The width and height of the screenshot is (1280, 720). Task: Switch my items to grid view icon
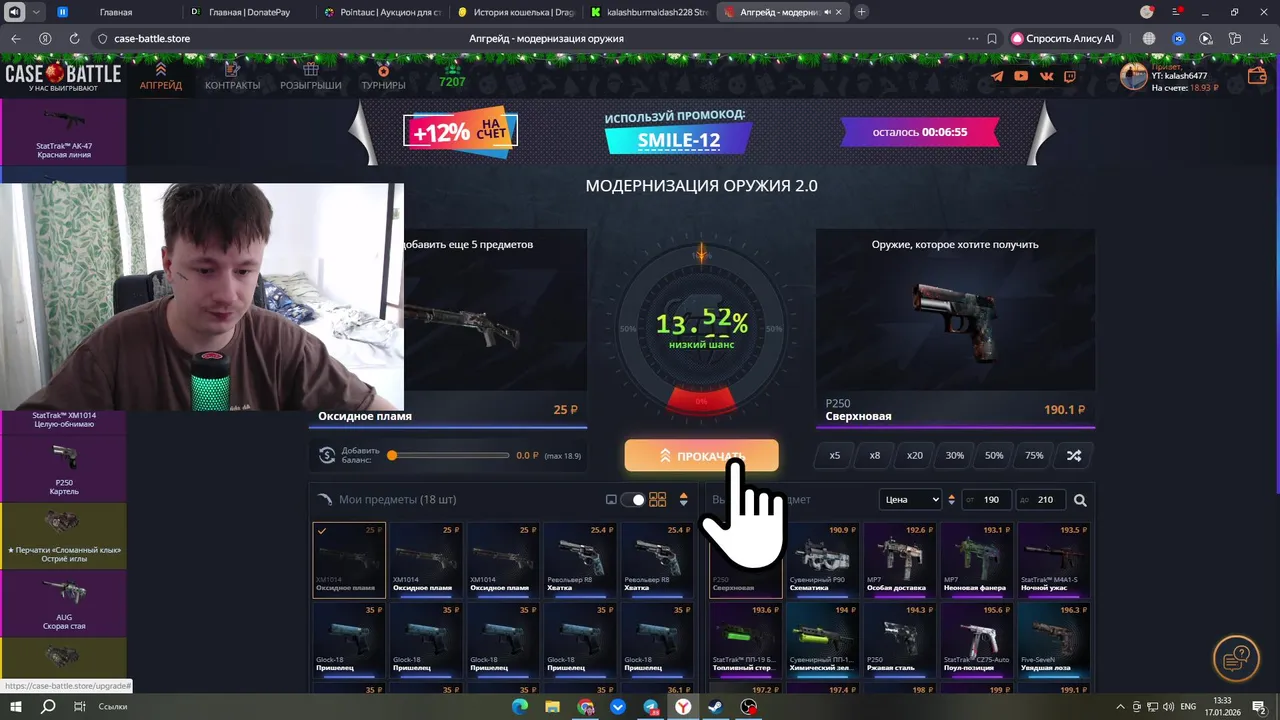pyautogui.click(x=657, y=499)
